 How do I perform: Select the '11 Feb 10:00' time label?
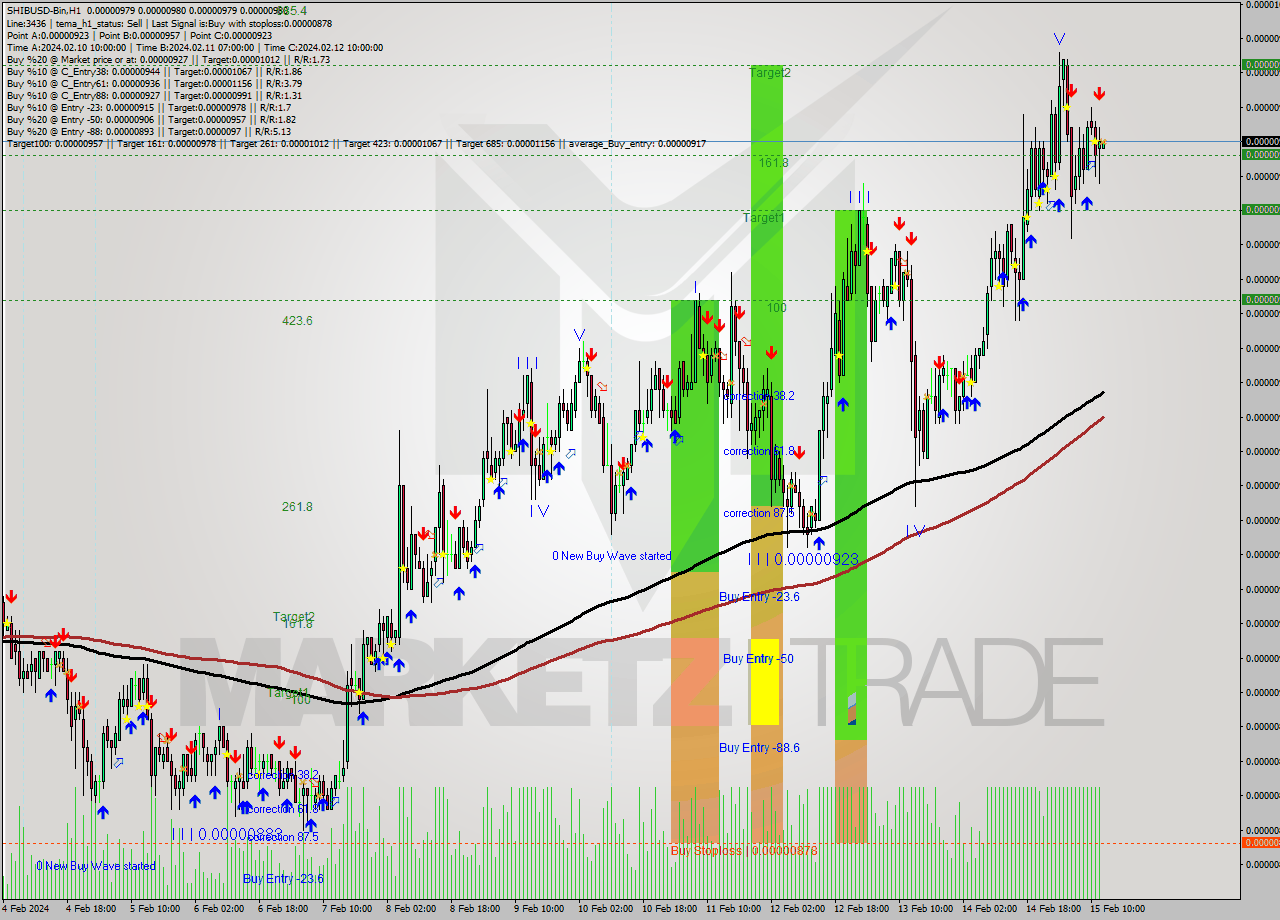(733, 909)
